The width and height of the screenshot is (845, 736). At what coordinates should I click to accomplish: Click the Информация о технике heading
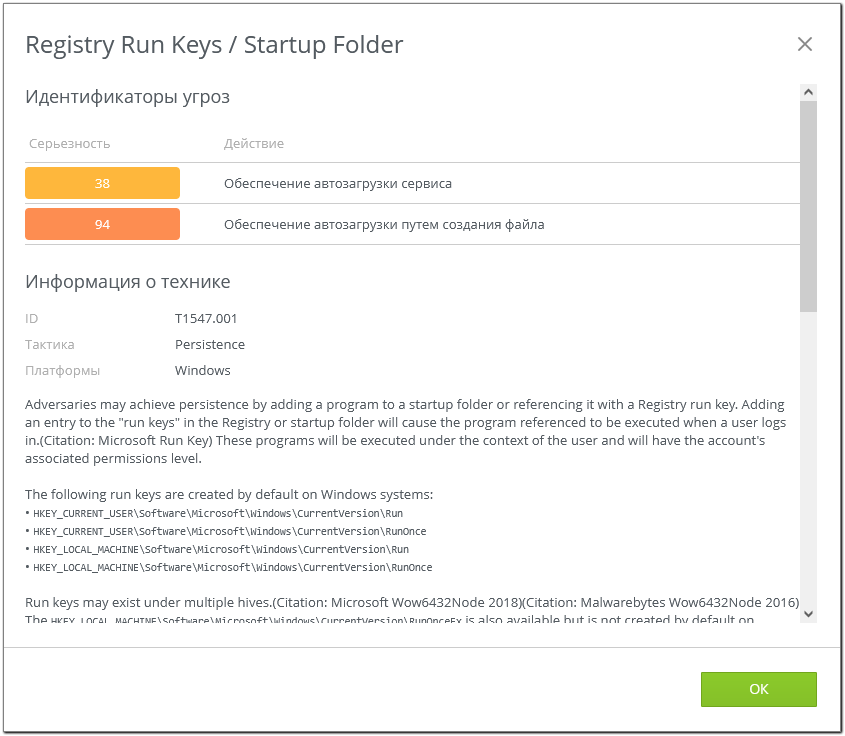[x=127, y=281]
